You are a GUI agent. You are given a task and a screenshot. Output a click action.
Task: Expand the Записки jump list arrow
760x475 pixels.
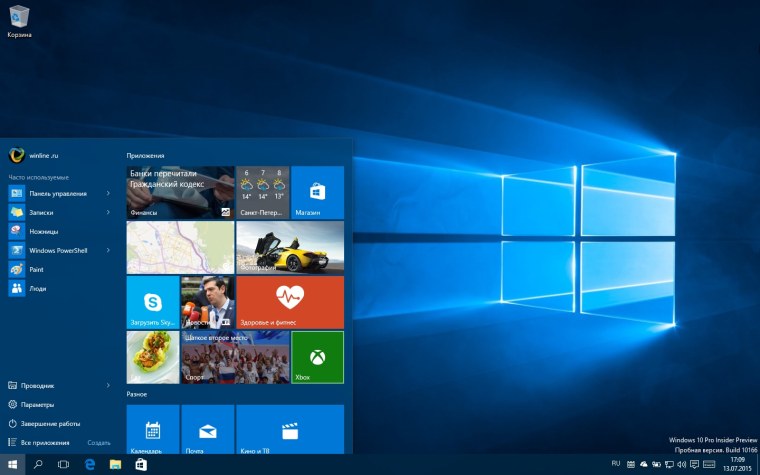(x=108, y=212)
